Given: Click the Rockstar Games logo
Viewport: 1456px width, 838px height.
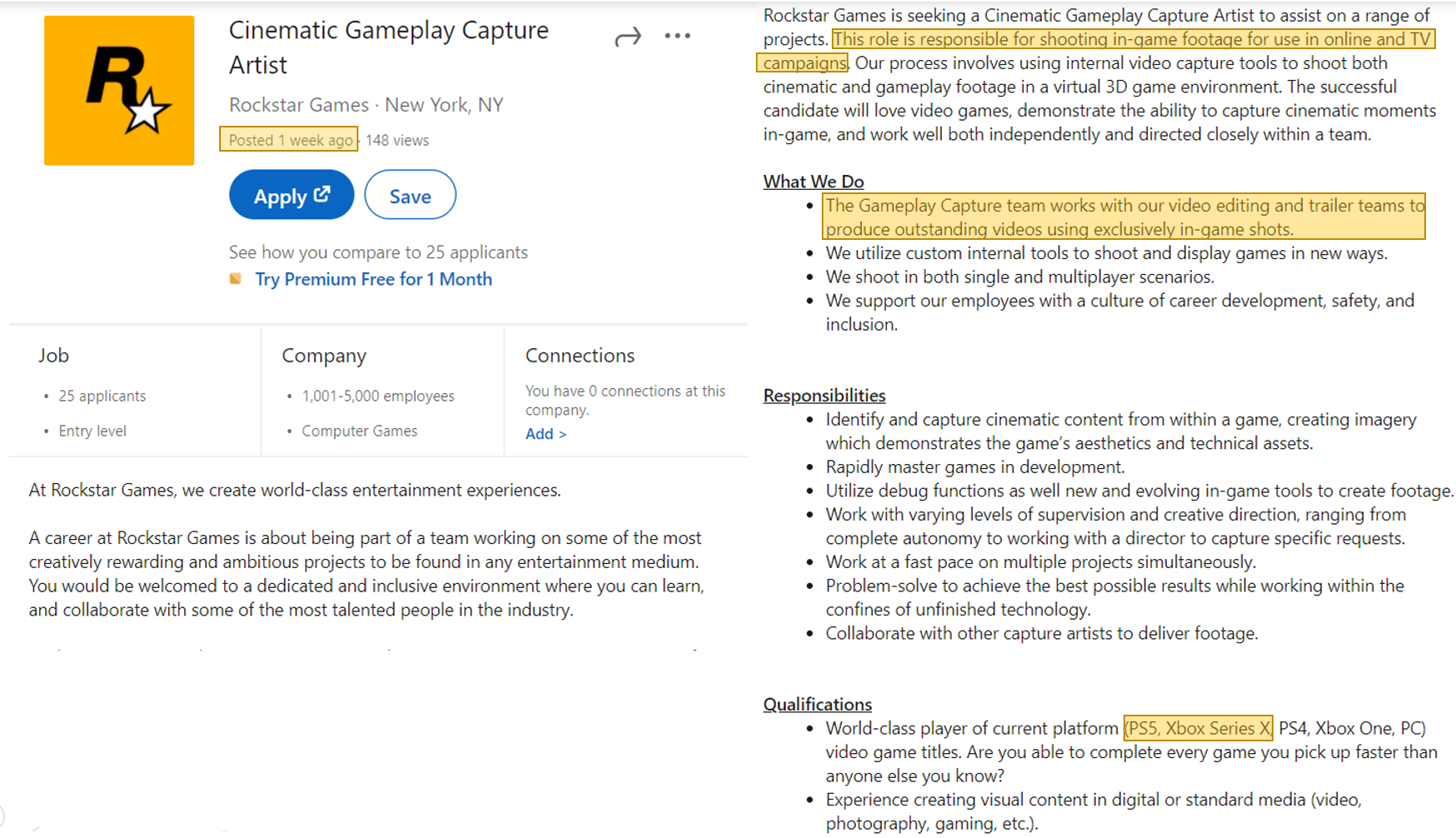Looking at the screenshot, I should [x=119, y=90].
